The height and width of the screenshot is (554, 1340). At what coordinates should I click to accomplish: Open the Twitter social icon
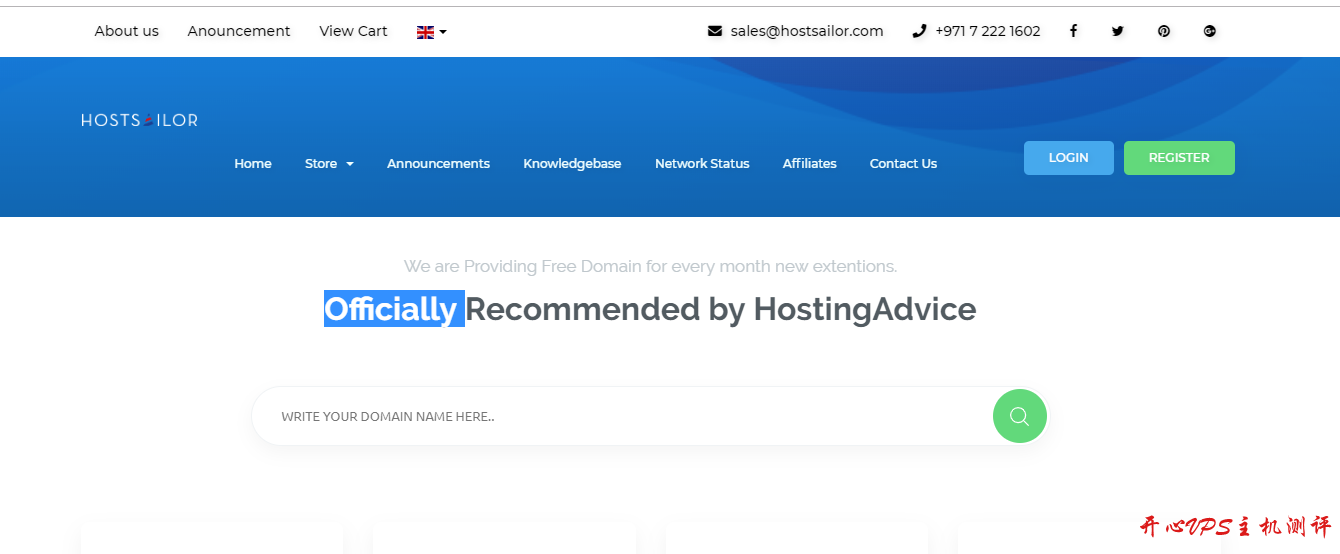pyautogui.click(x=1118, y=31)
